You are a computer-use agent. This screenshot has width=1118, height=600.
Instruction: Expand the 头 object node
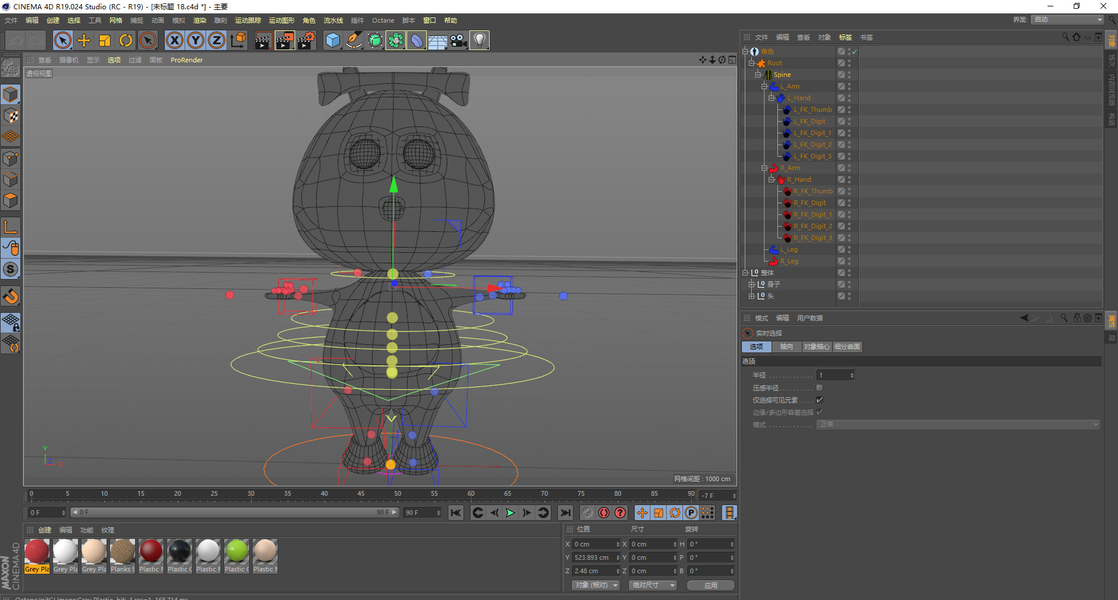coord(752,296)
